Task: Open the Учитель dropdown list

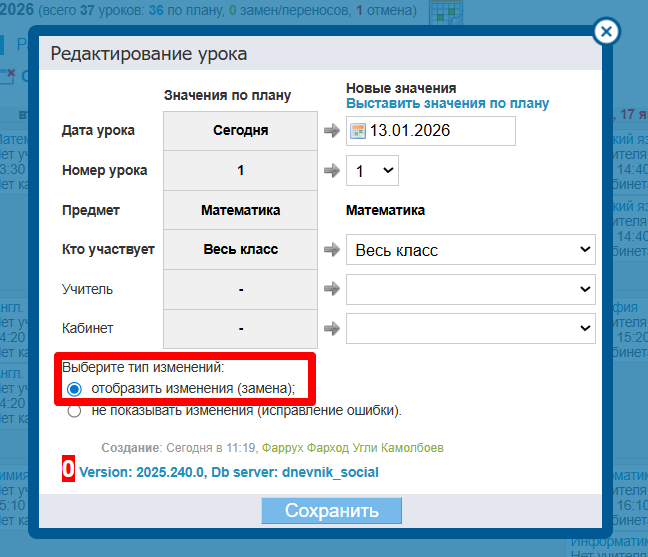Action: 470,290
